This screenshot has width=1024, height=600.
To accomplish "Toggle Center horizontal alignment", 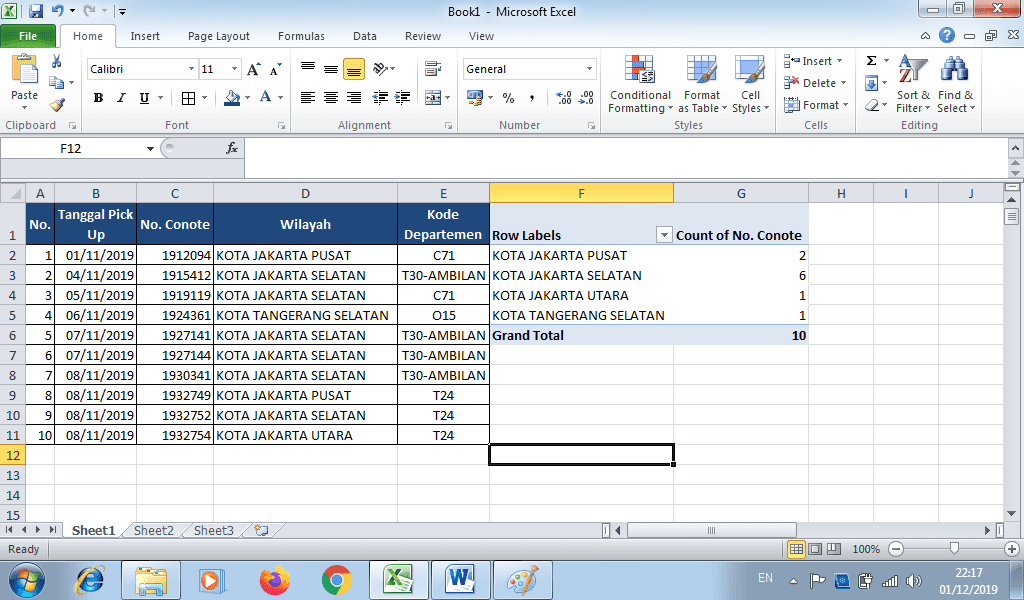I will 331,98.
